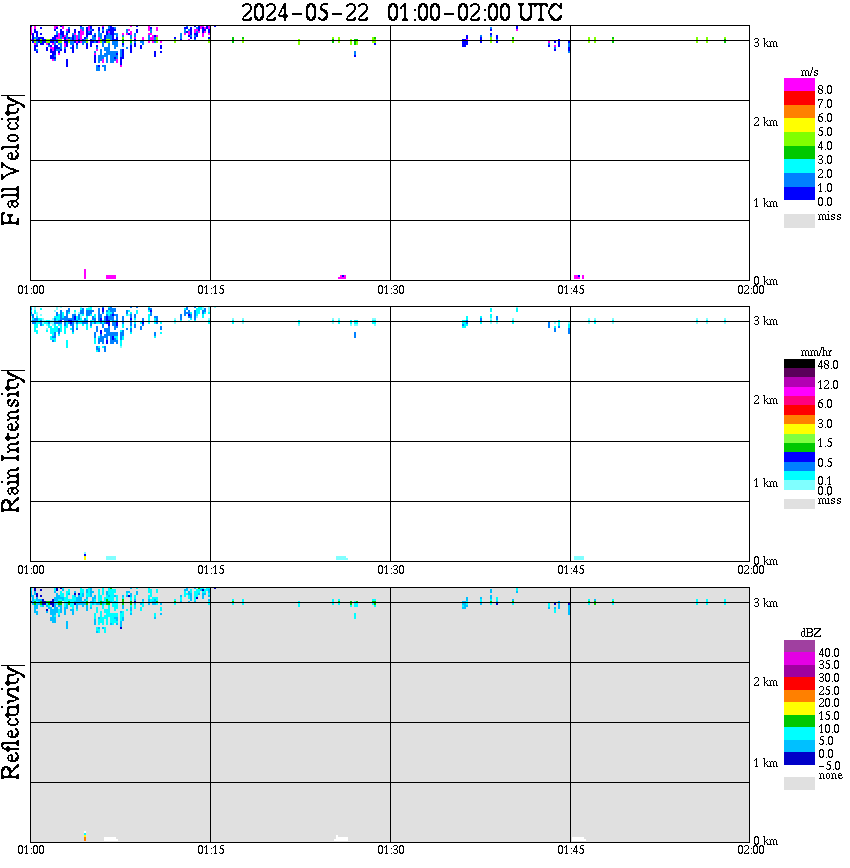
Task: Select the yellow swatch in the m/s legend
Action: tap(799, 125)
